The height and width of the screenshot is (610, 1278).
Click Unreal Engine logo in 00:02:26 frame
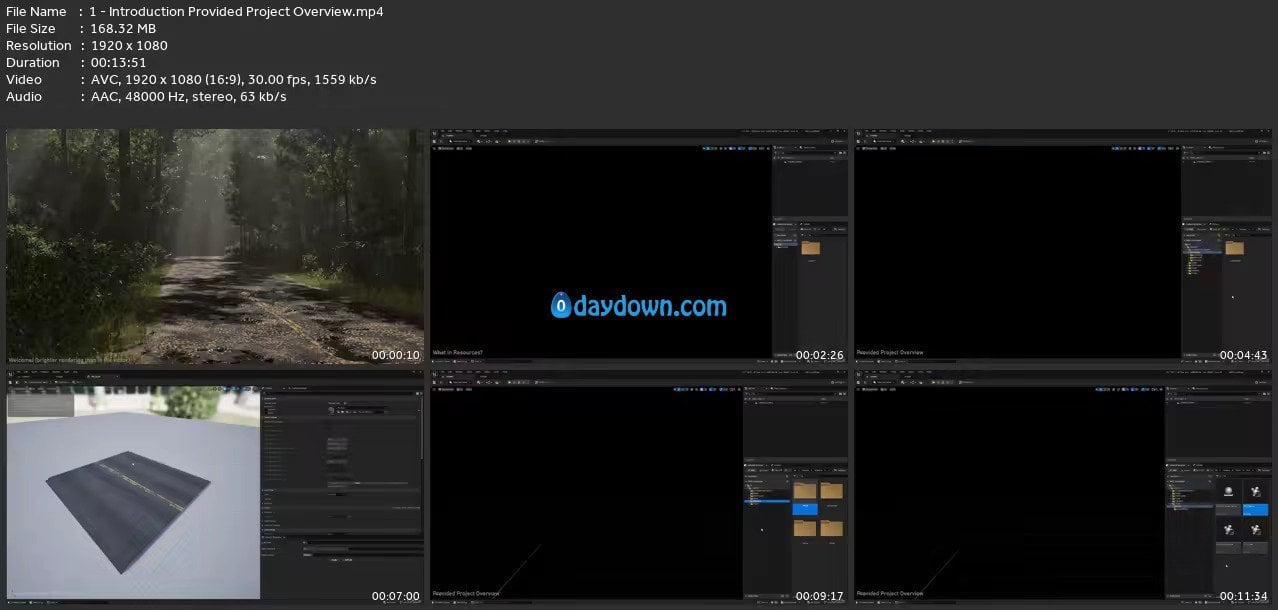pyautogui.click(x=436, y=133)
